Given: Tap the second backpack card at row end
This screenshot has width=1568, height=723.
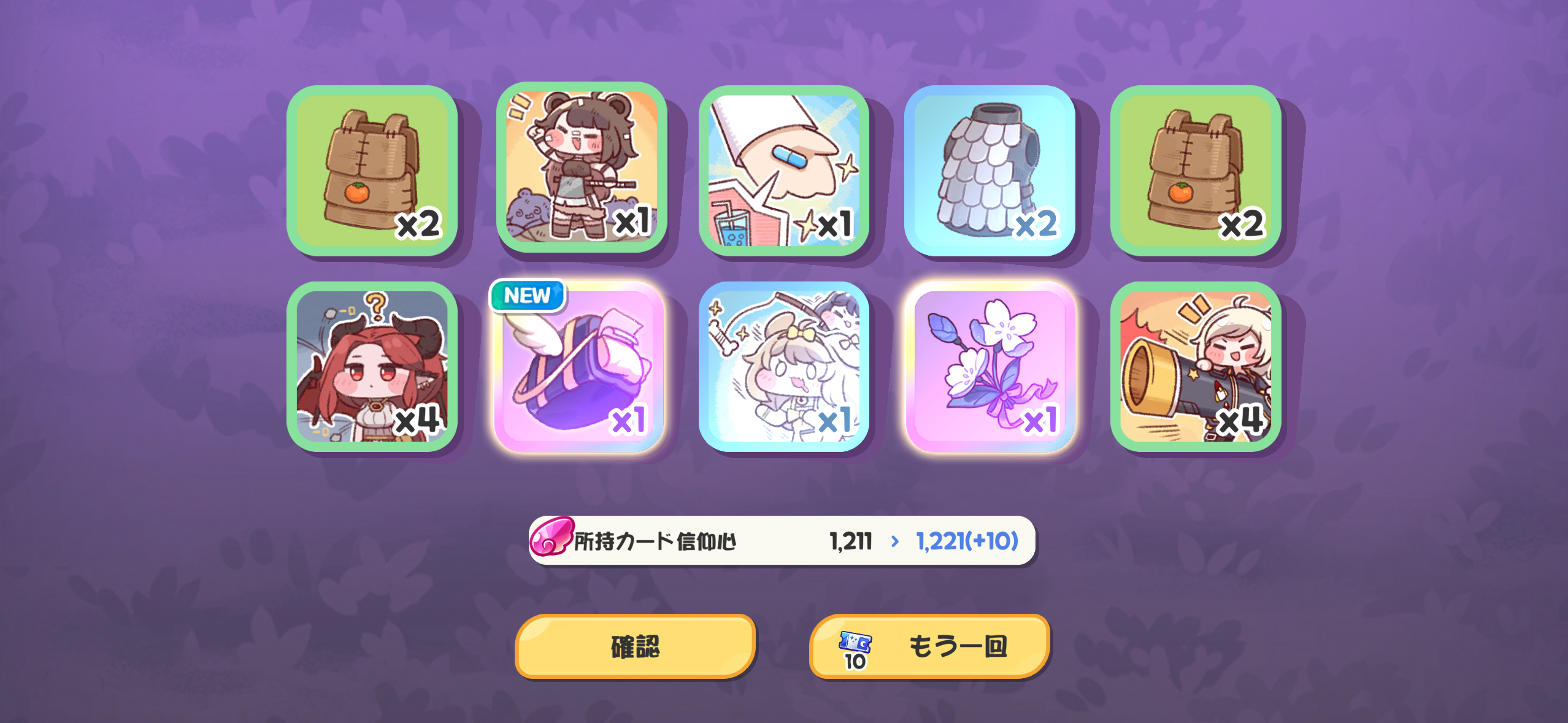Looking at the screenshot, I should [x=1196, y=170].
